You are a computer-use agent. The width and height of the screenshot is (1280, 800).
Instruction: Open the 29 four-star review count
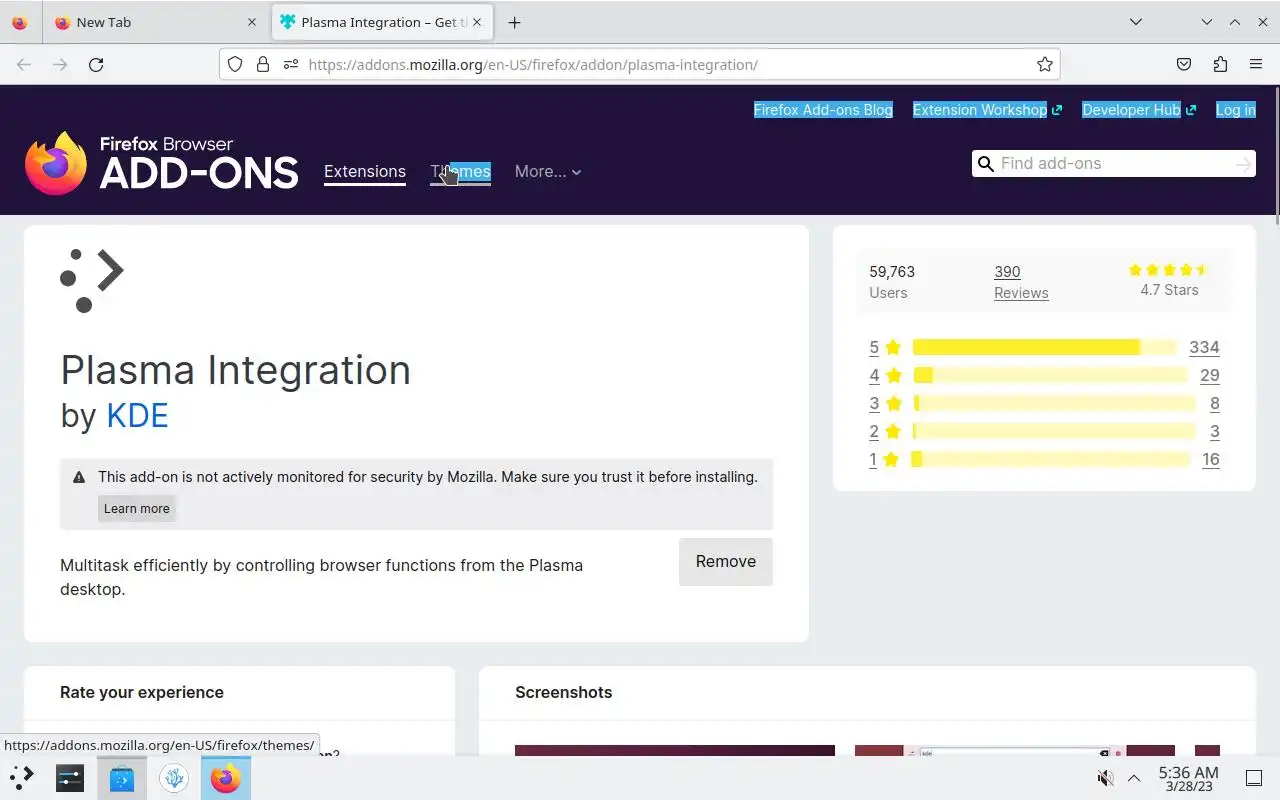point(1210,375)
